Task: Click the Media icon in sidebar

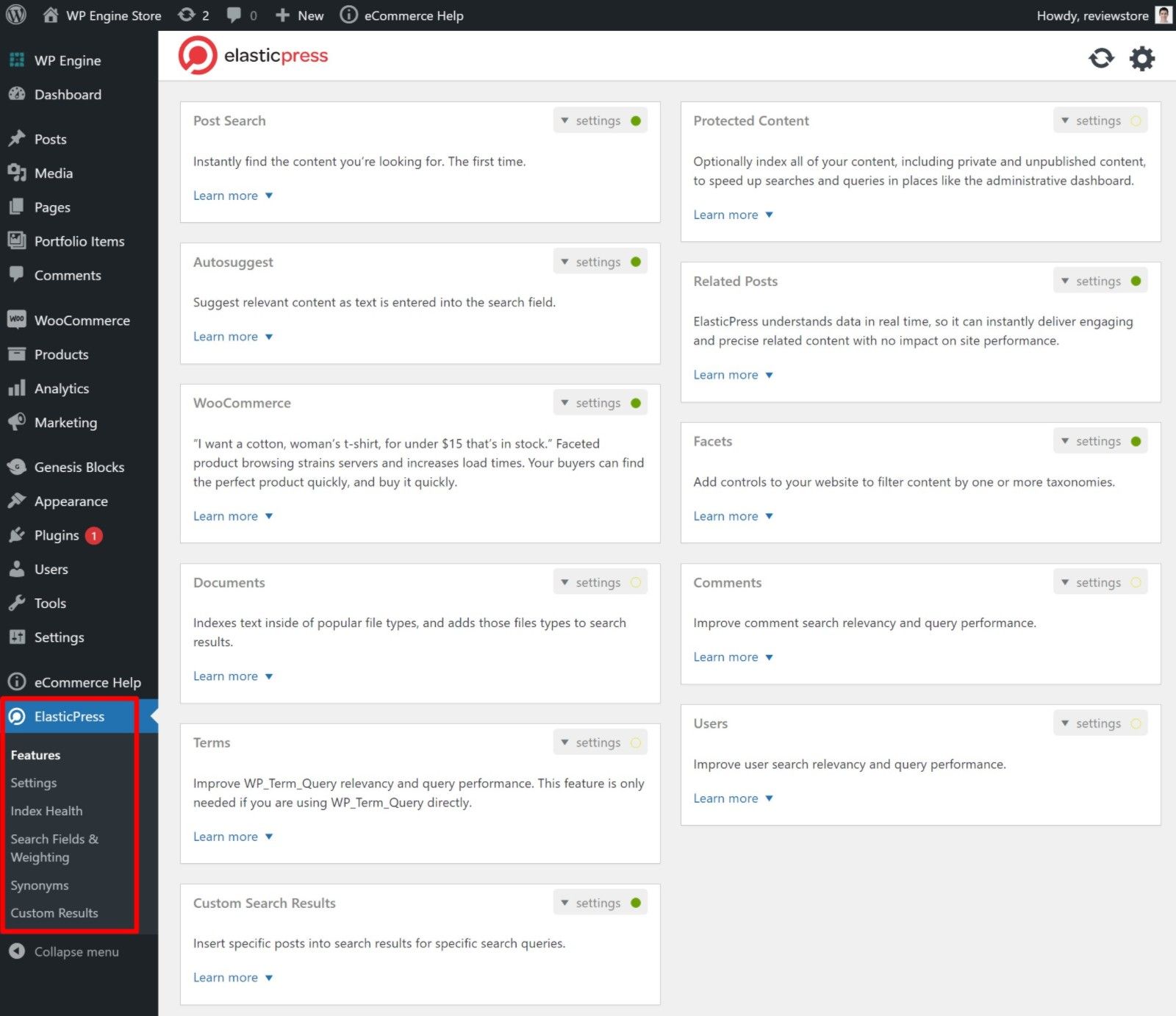Action: click(x=17, y=173)
